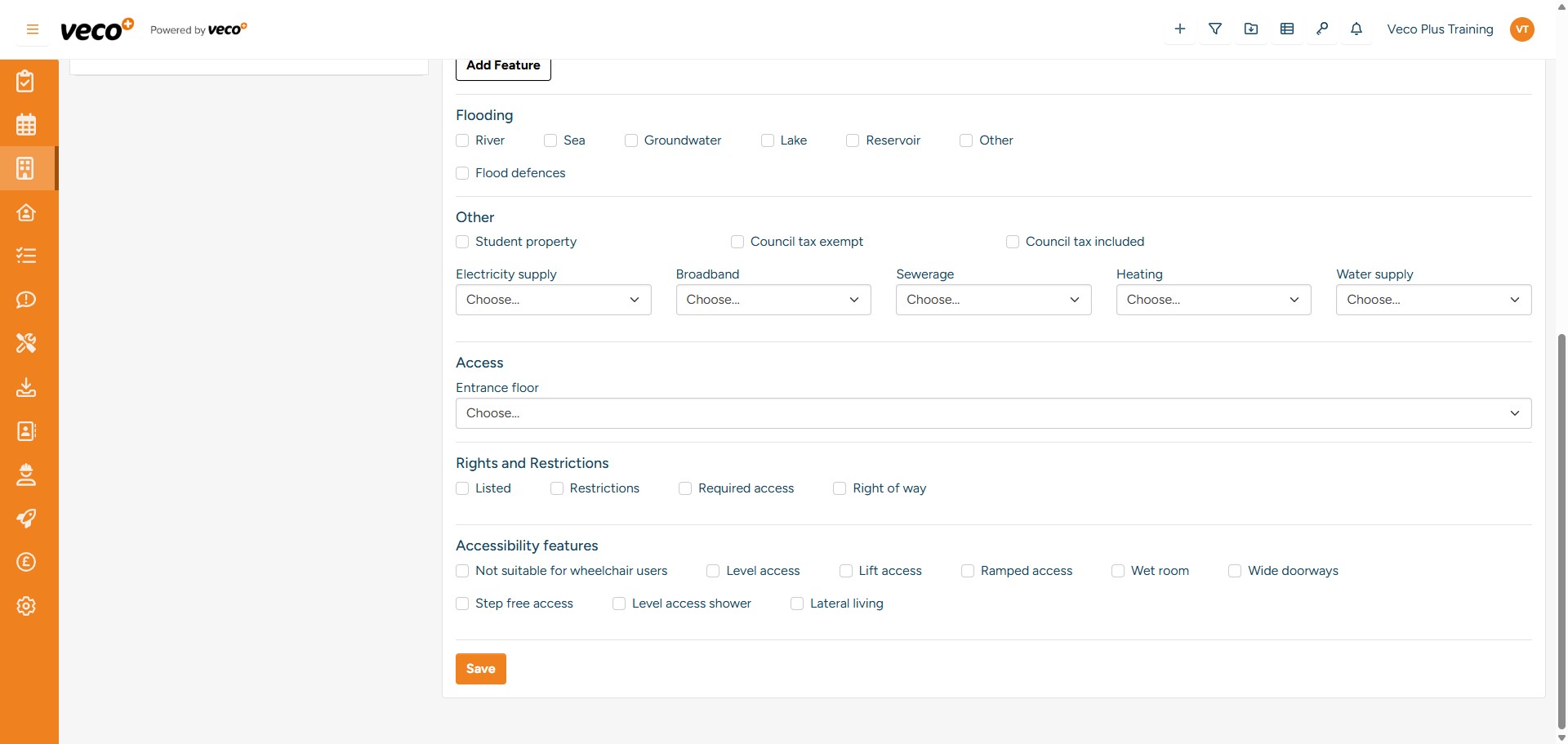Click the wrench and screwdriver sidebar icon
Image resolution: width=1568 pixels, height=744 pixels.
click(26, 343)
